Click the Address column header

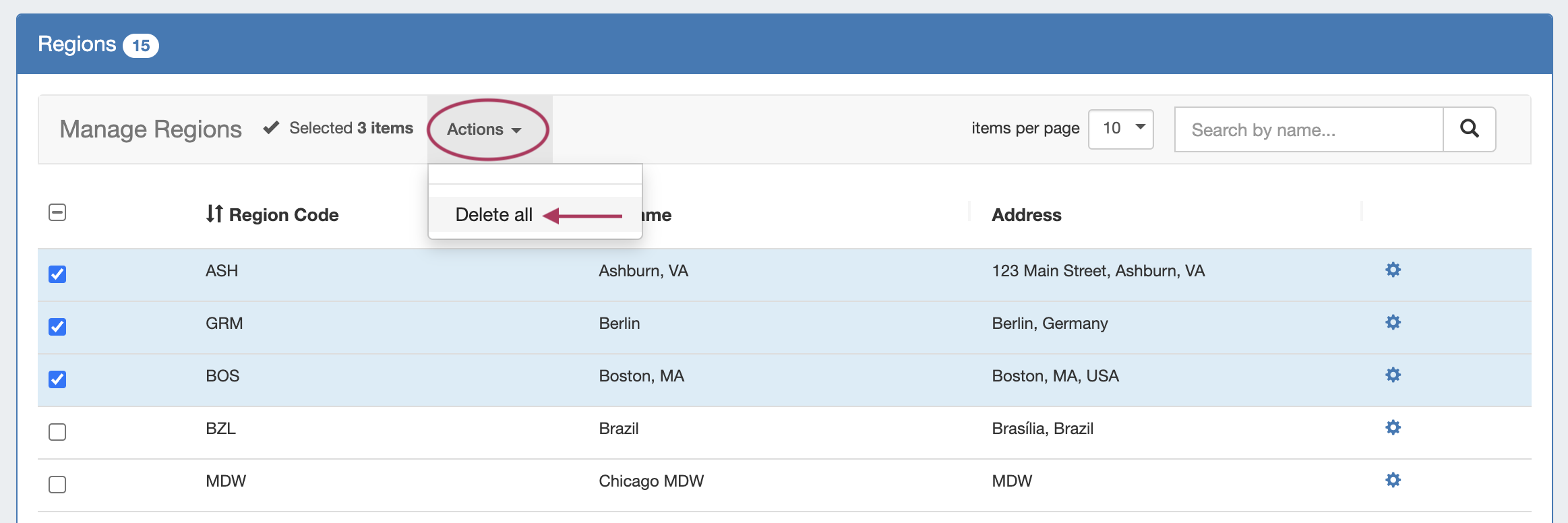point(1026,215)
